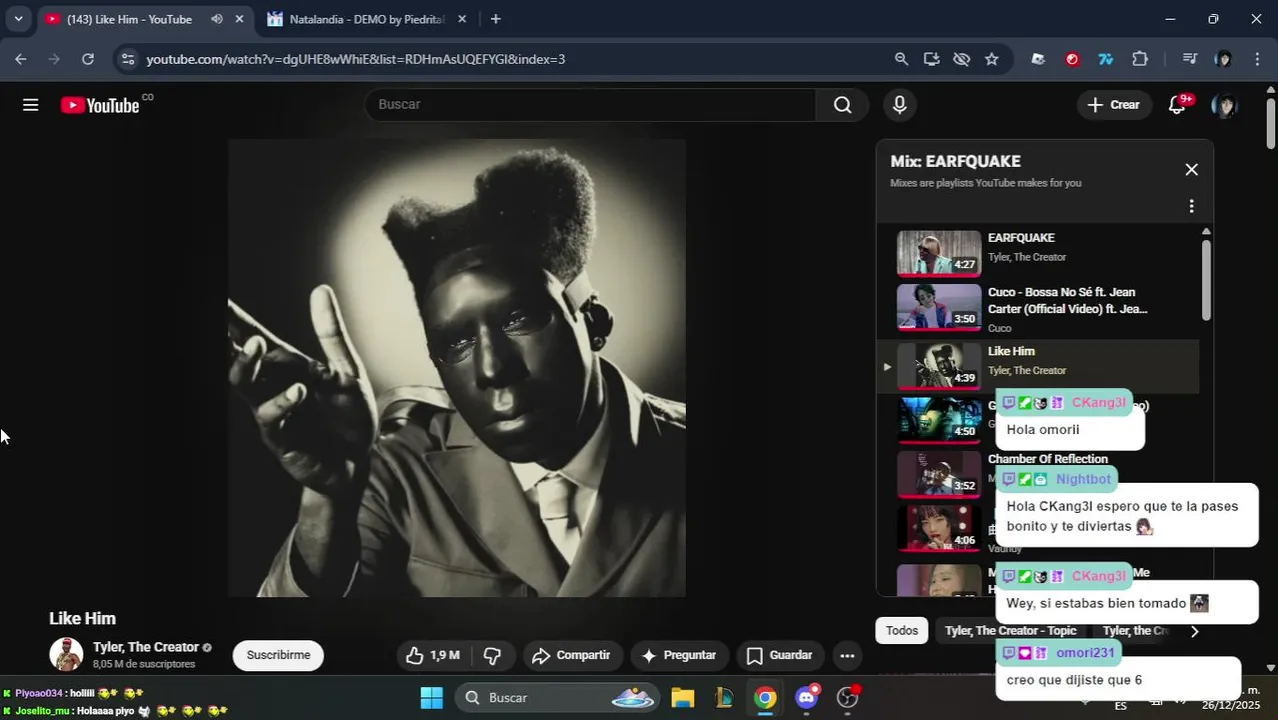Open Tyler, The Creator channel avatar

coord(66,655)
